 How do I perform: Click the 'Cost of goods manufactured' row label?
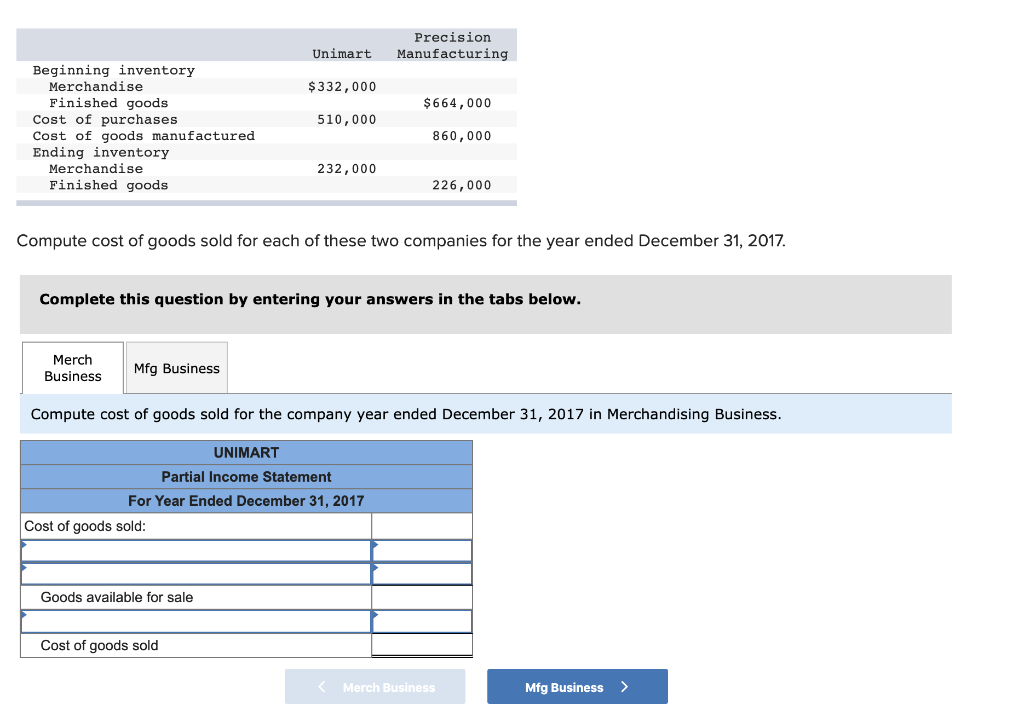click(x=144, y=136)
